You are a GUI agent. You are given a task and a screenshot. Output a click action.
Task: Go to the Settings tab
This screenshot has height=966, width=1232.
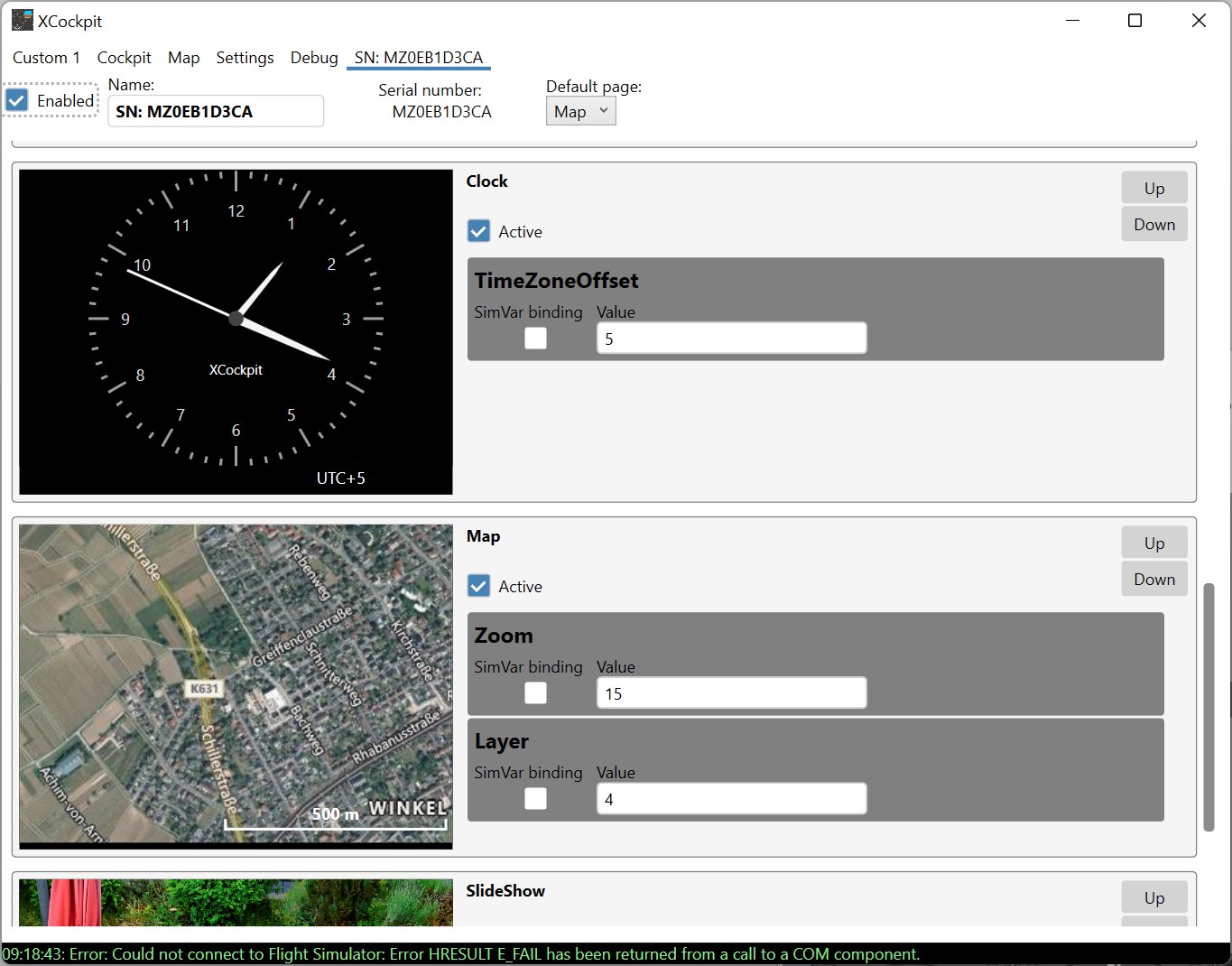pos(245,58)
